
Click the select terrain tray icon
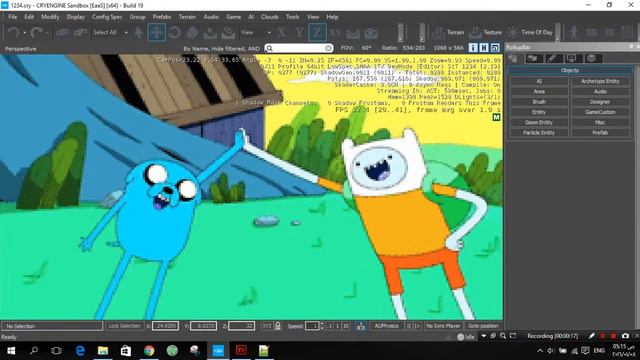[x=210, y=32]
